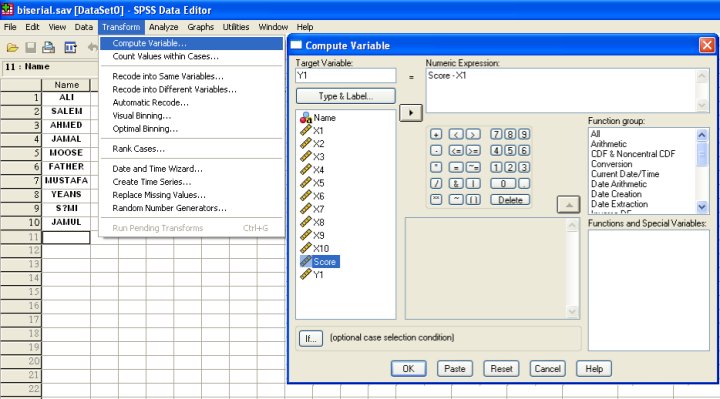720x399 pixels.
Task: Click the not-equal operator button
Action: pos(473,167)
